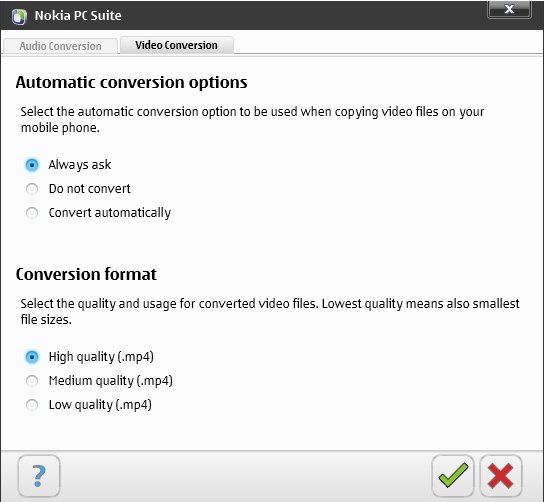Open help with the question mark button
Screen dimensions: 545x502
pos(39,476)
